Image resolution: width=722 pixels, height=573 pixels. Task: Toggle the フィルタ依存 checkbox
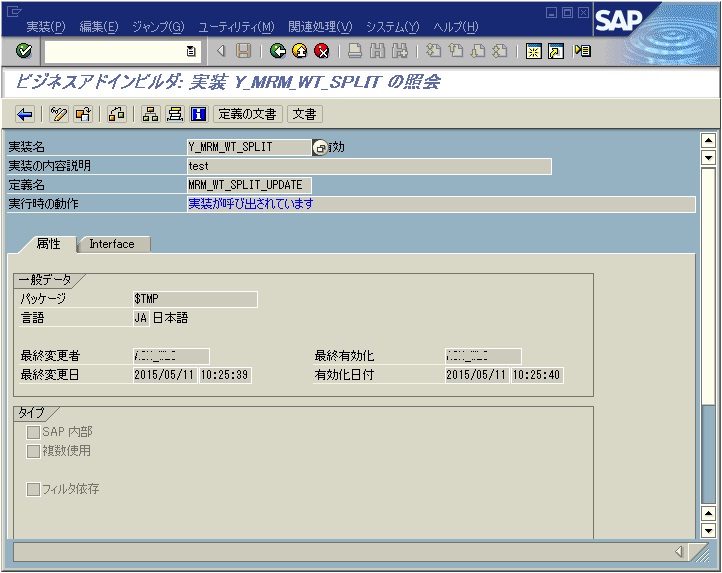(x=34, y=489)
